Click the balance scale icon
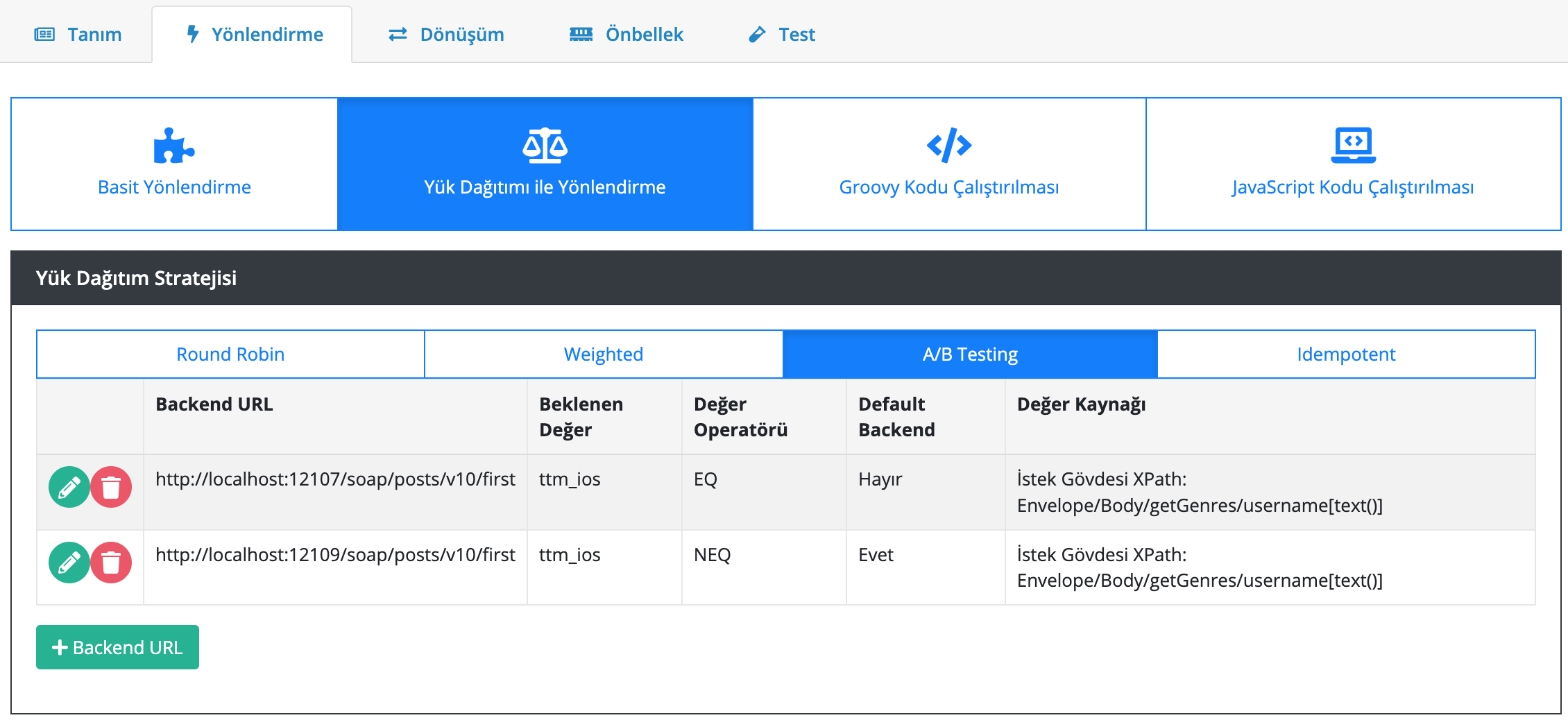 (x=545, y=146)
